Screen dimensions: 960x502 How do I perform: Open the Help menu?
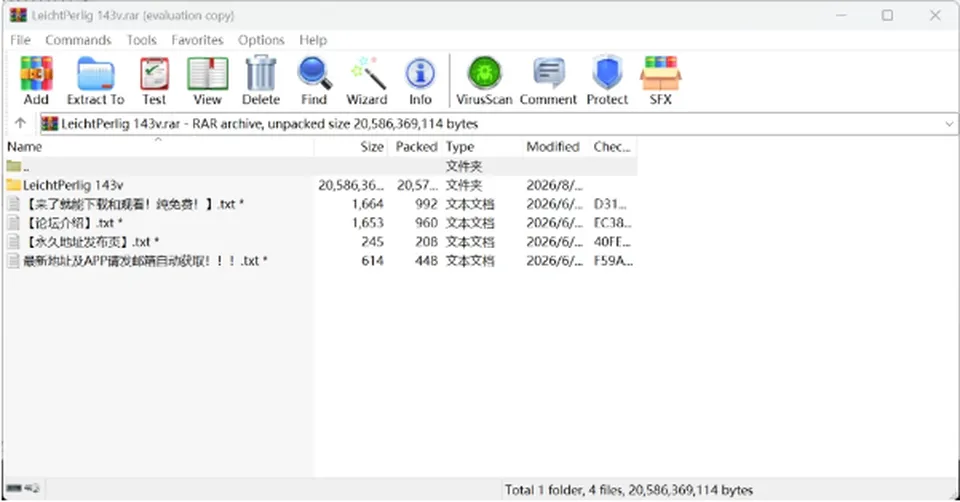[313, 40]
